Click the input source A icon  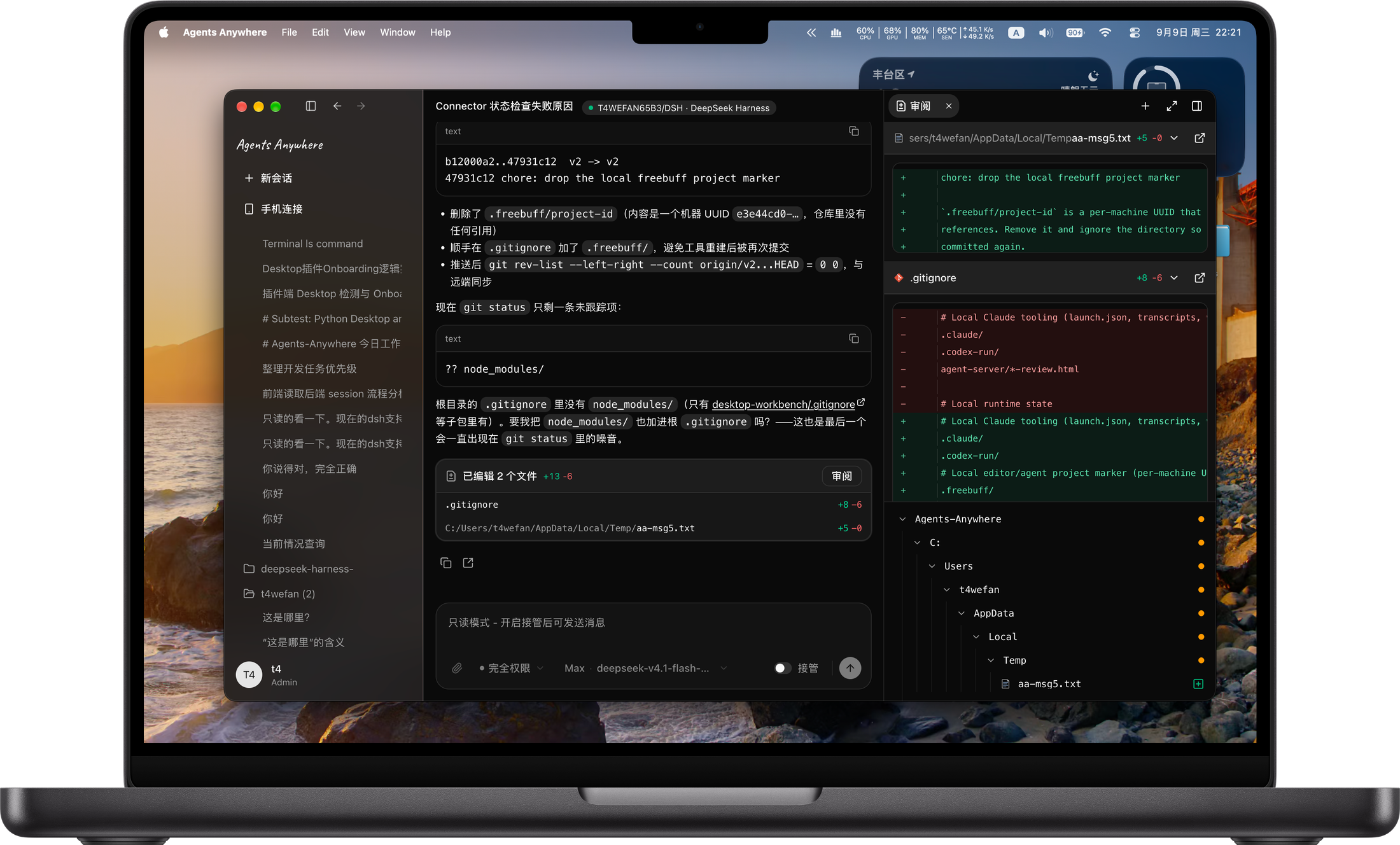[1016, 32]
